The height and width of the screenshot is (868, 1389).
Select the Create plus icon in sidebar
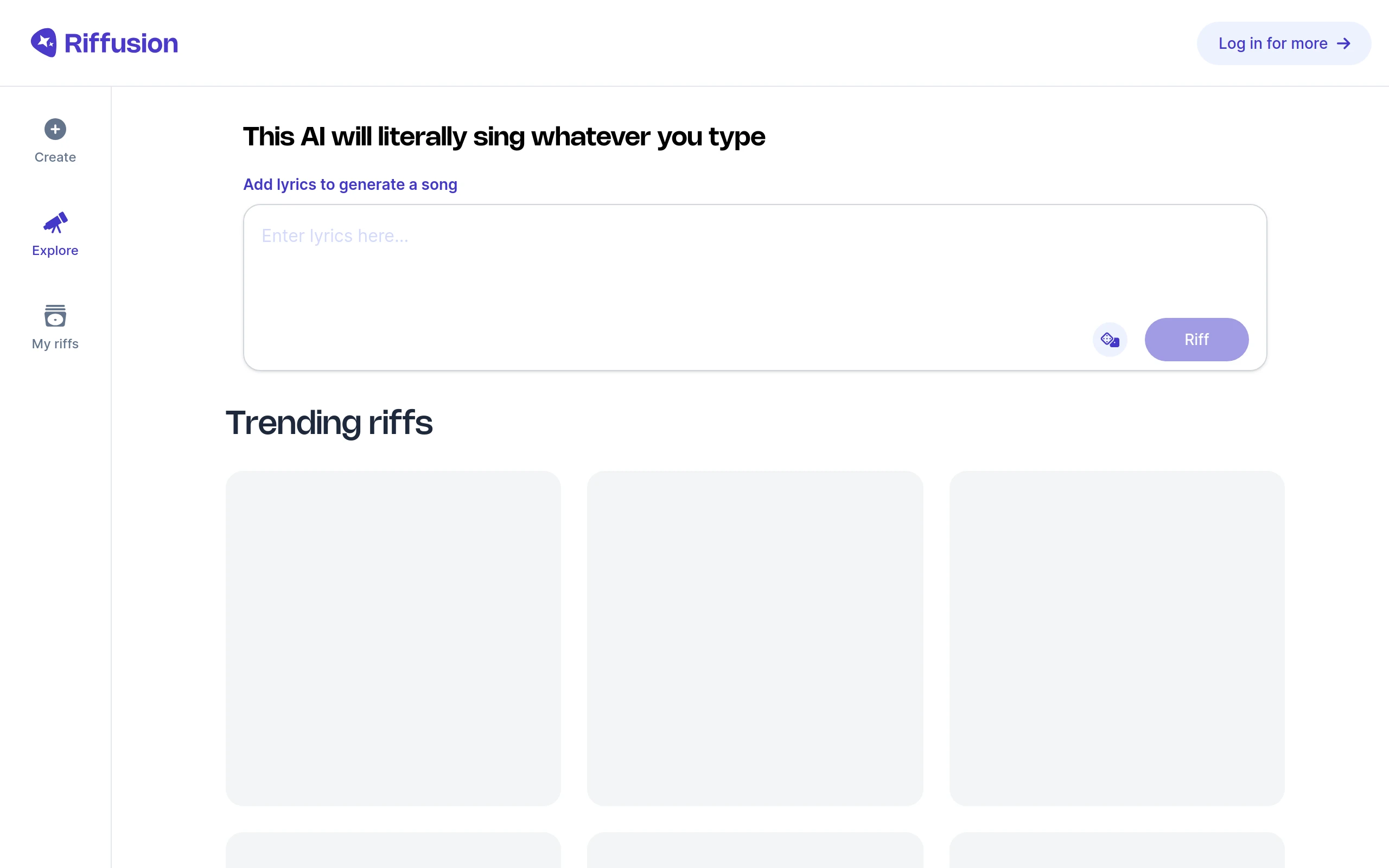pyautogui.click(x=54, y=129)
